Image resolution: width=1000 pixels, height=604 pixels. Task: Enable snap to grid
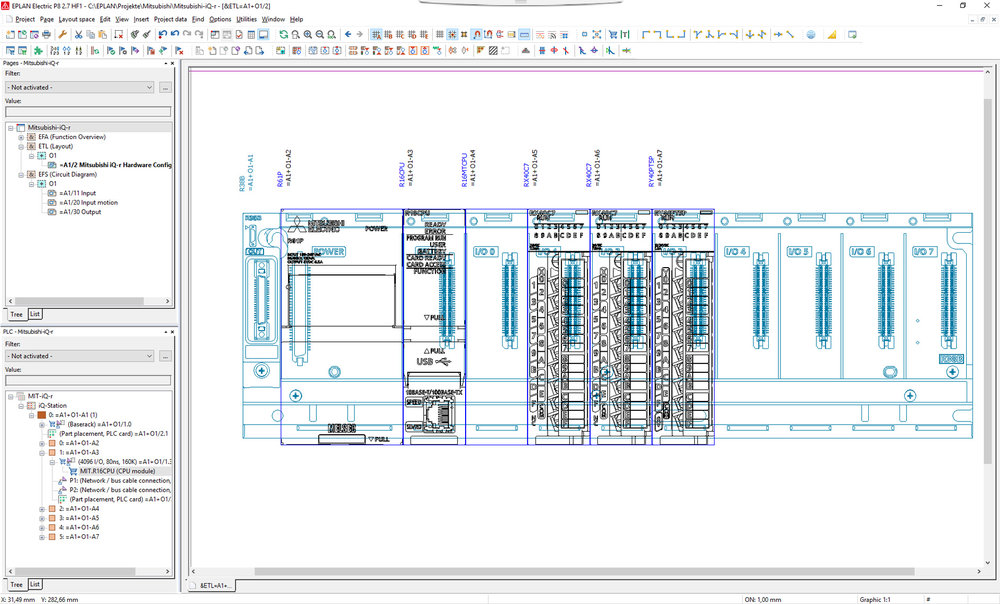pos(452,35)
